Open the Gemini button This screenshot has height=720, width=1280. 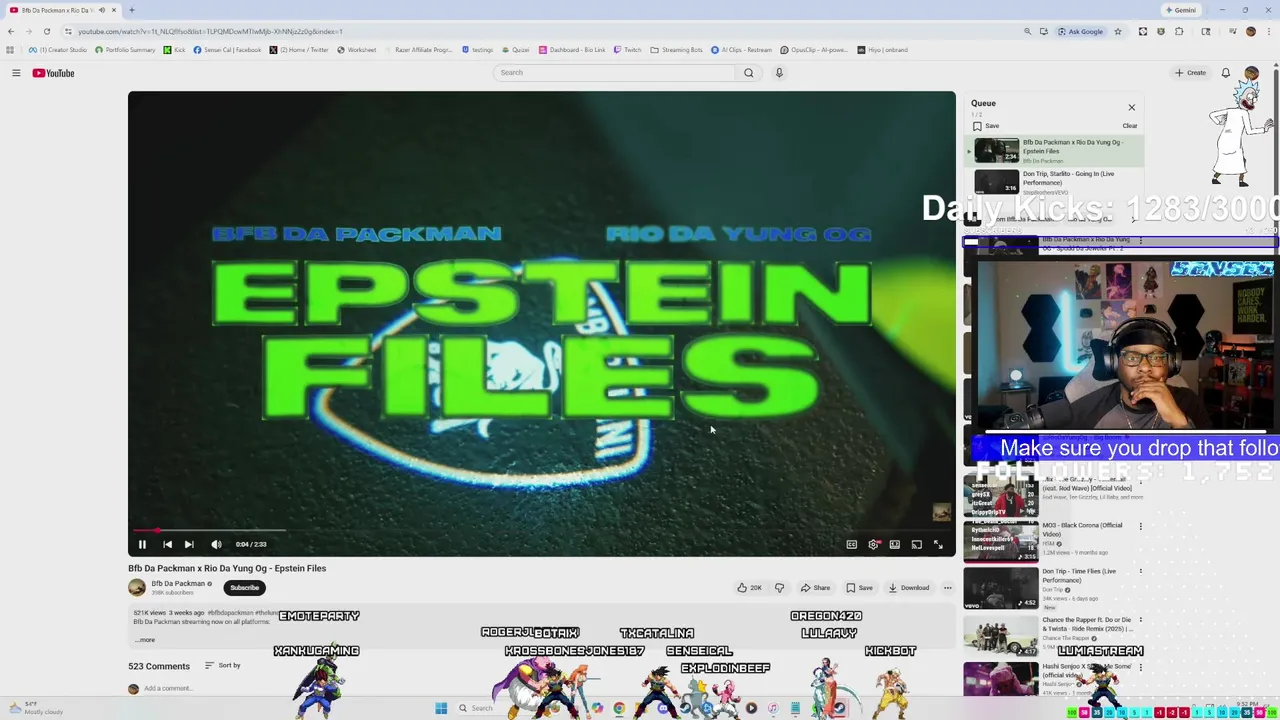click(1181, 10)
